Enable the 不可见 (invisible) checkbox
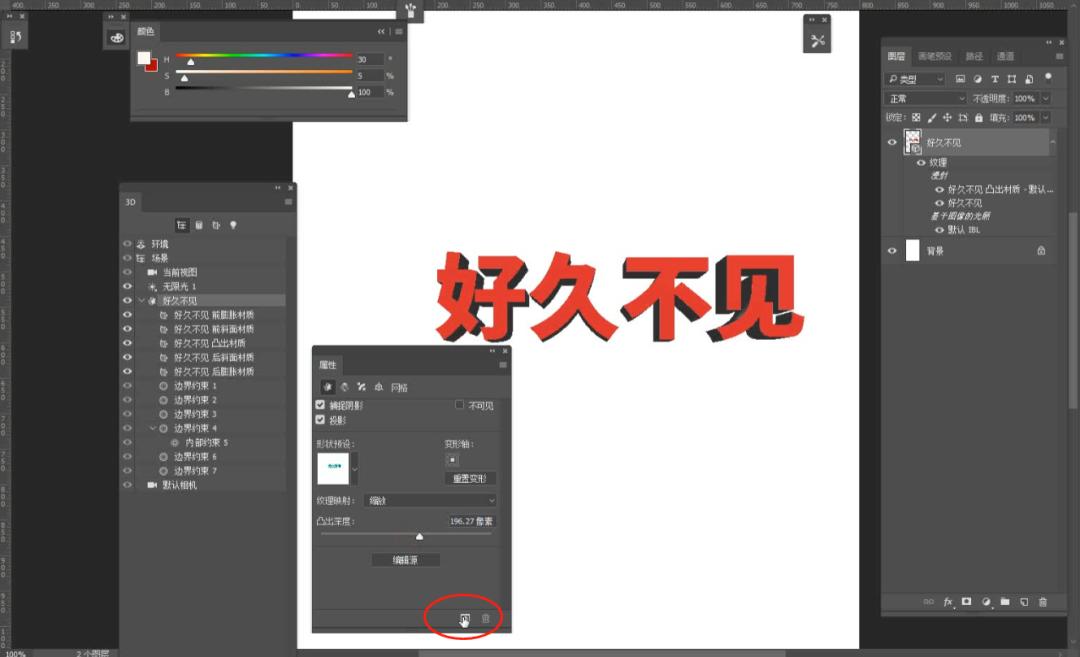The width and height of the screenshot is (1080, 657). coord(460,405)
